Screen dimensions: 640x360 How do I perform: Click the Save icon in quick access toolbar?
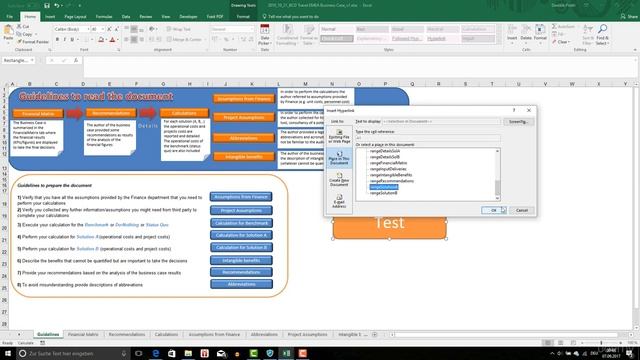pos(47,6)
